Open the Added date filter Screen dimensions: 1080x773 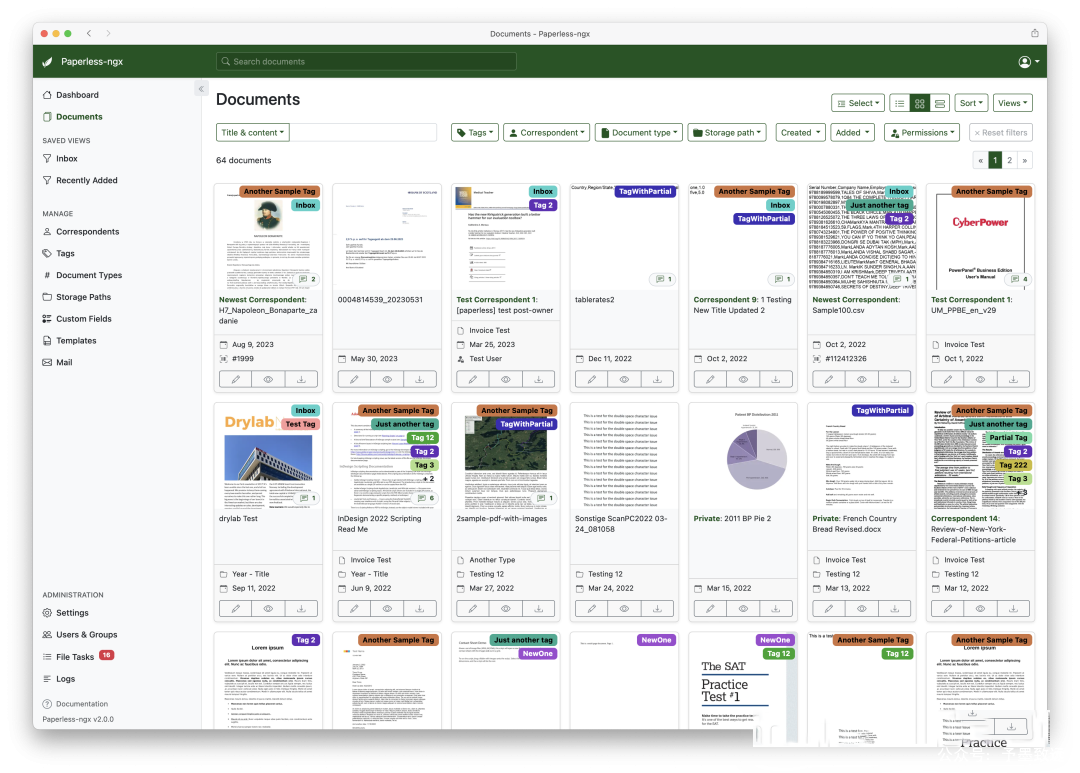coord(852,133)
